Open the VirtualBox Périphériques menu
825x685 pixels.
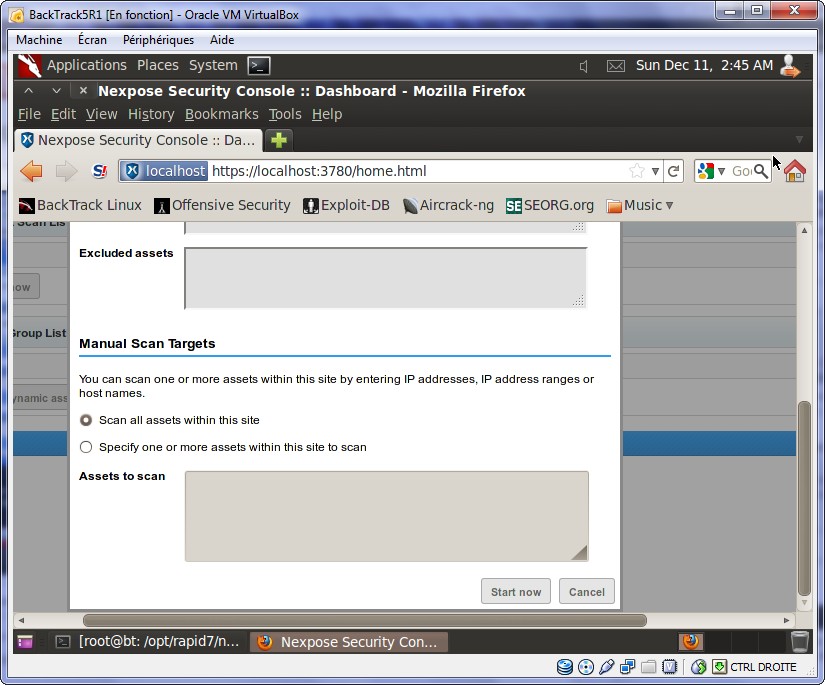(x=158, y=40)
